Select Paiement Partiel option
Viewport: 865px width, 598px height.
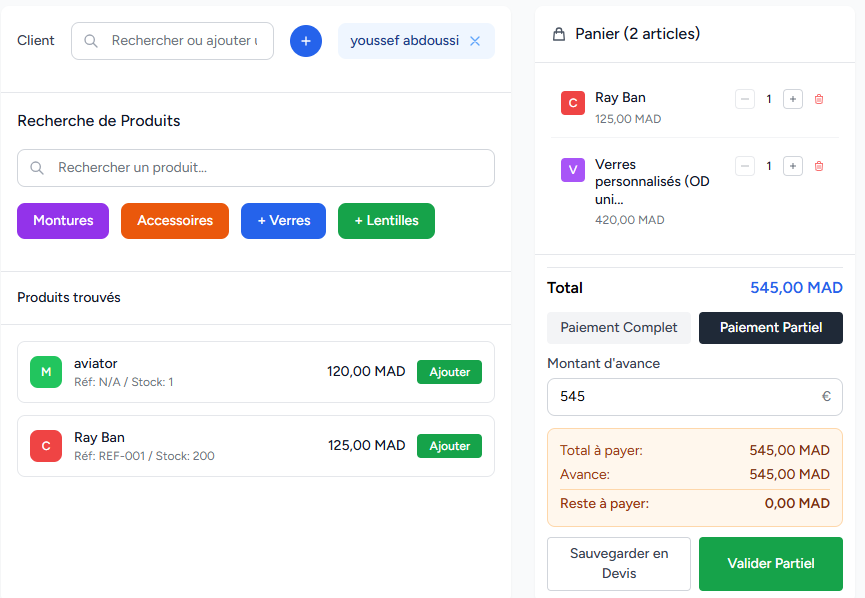(770, 328)
